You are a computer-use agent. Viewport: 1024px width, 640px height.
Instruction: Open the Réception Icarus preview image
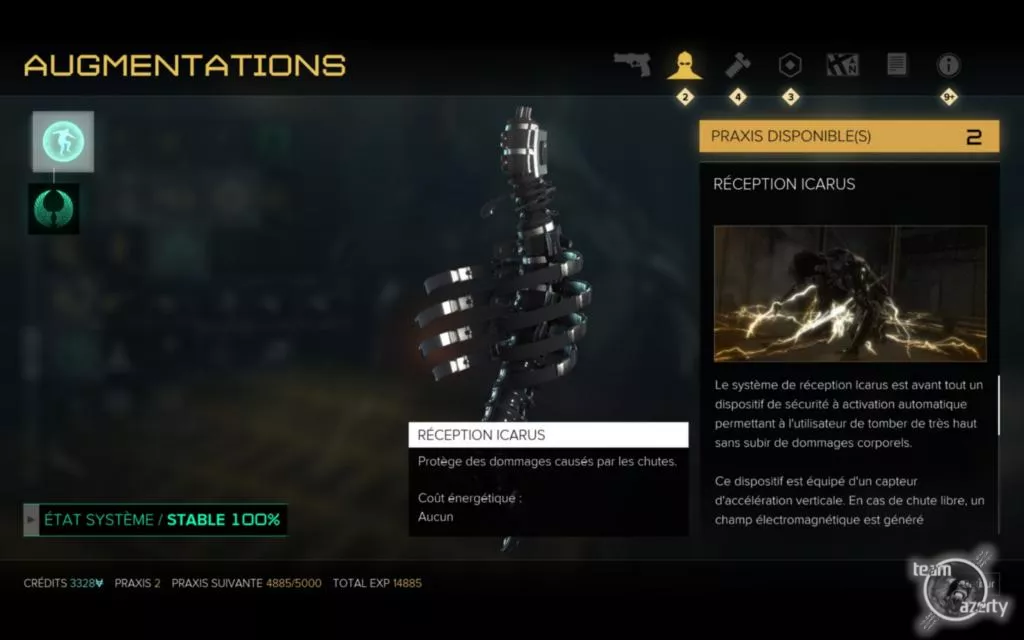click(x=850, y=293)
